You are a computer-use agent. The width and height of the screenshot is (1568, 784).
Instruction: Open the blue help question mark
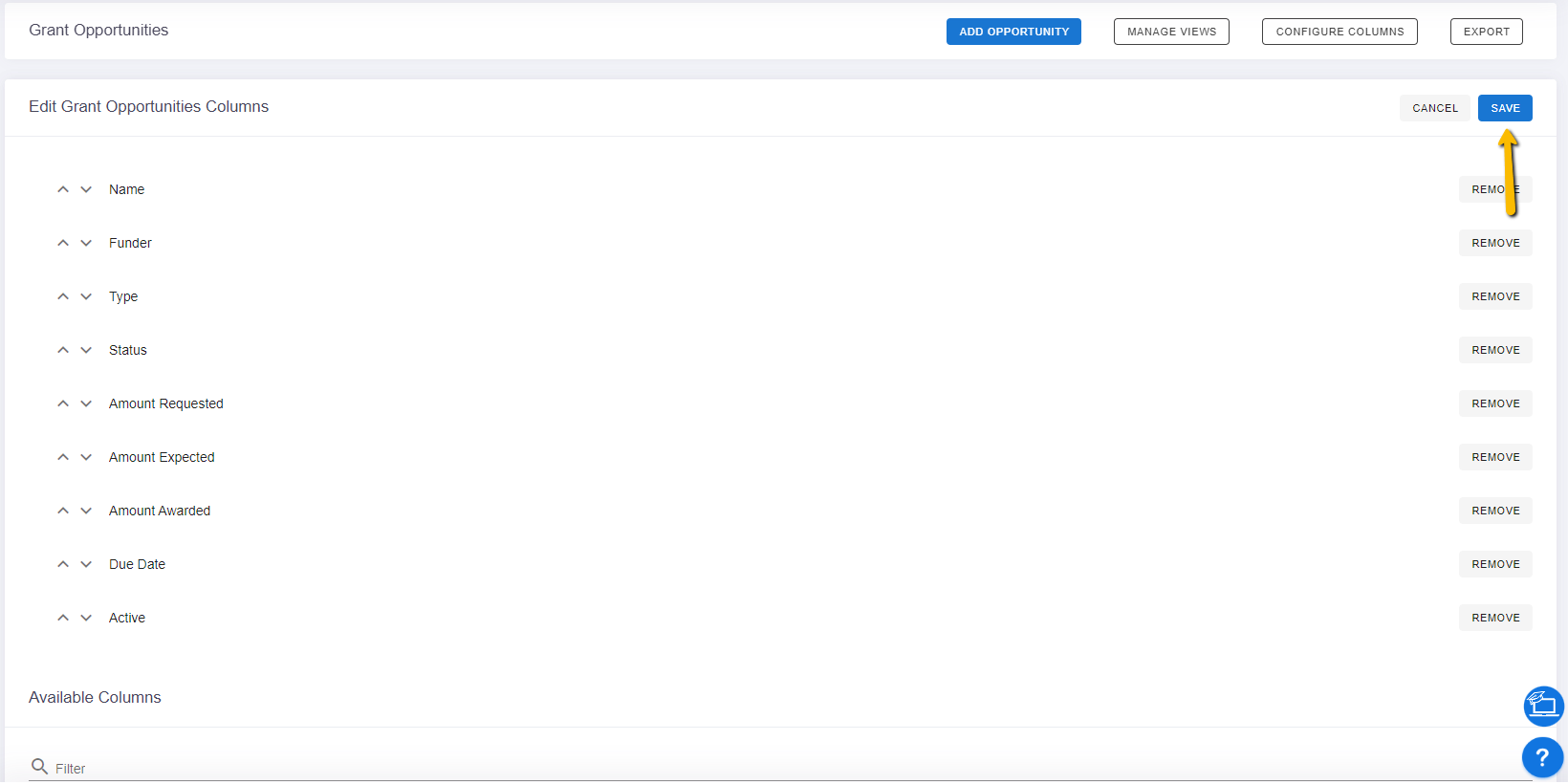pos(1542,757)
